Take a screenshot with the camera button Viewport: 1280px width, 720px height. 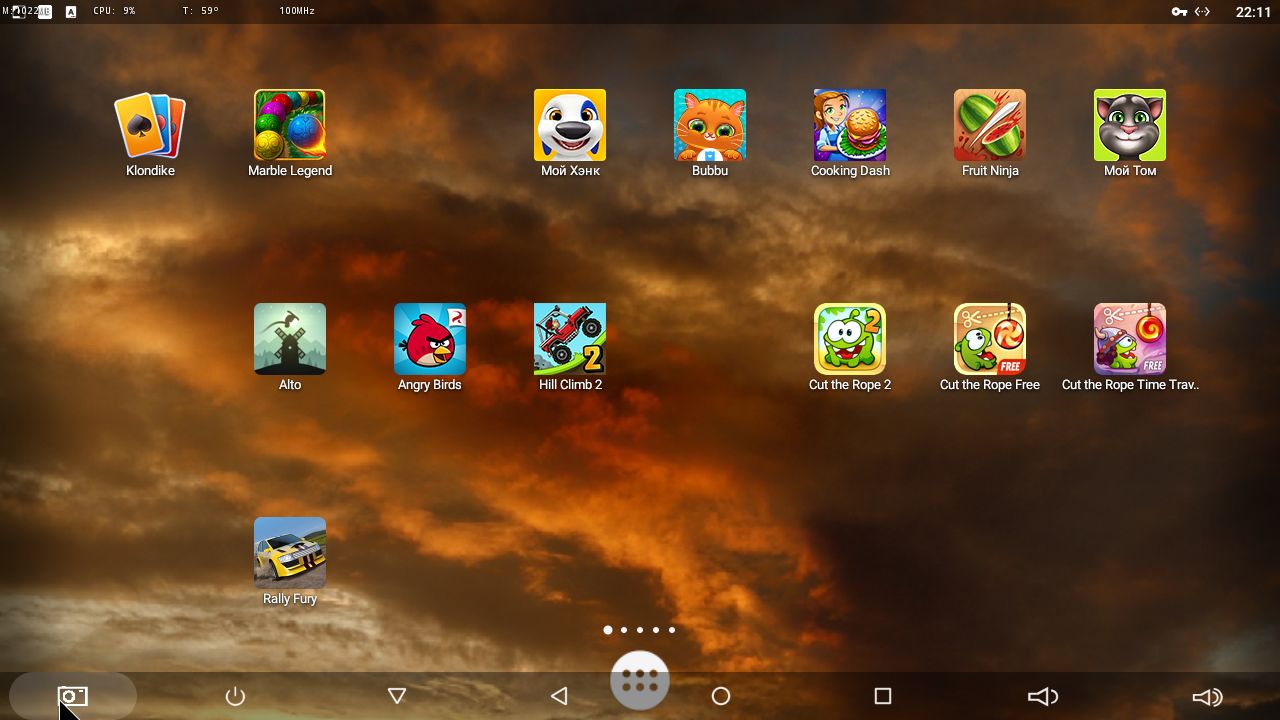[x=72, y=696]
